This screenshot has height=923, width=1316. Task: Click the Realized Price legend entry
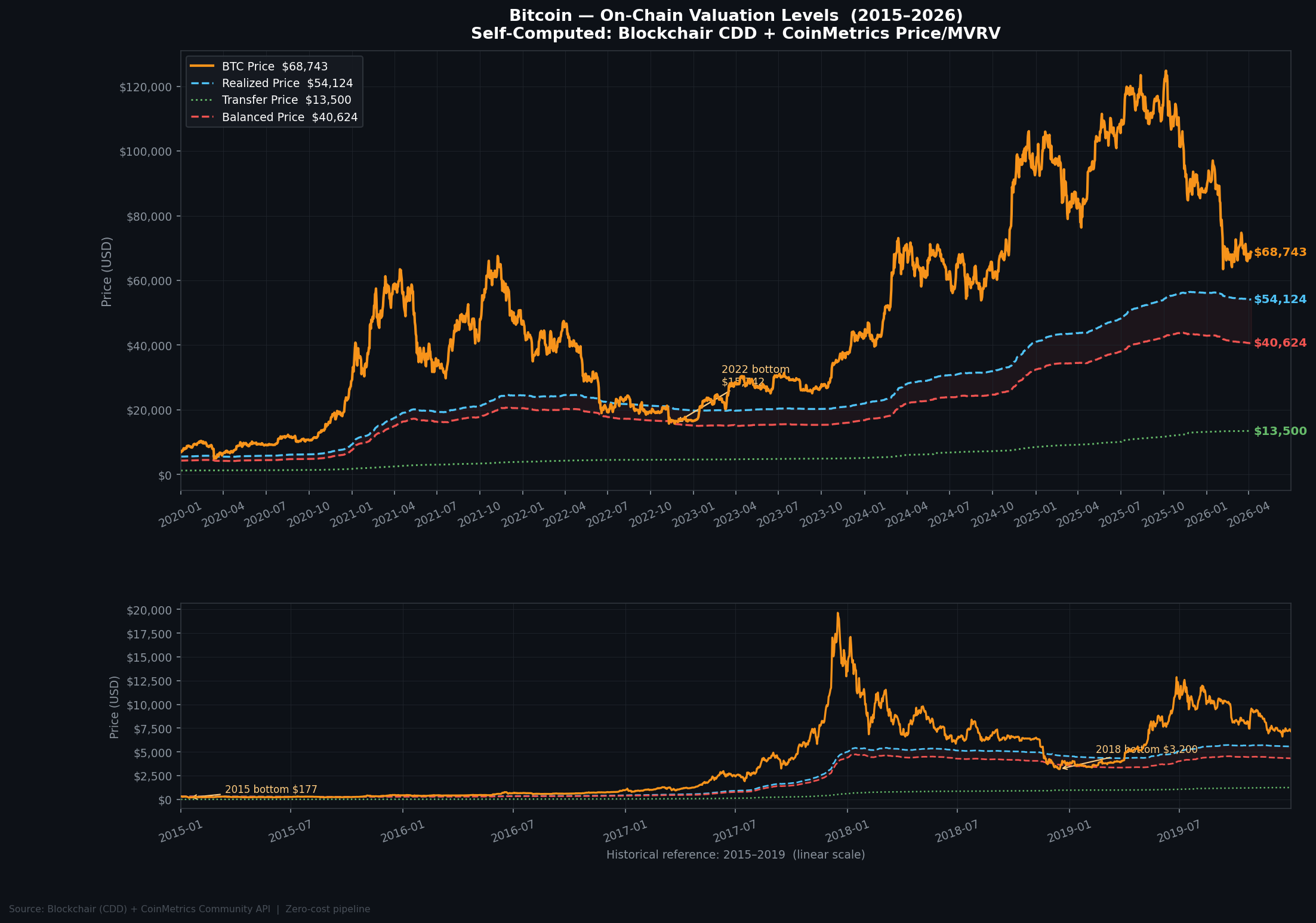[x=286, y=83]
